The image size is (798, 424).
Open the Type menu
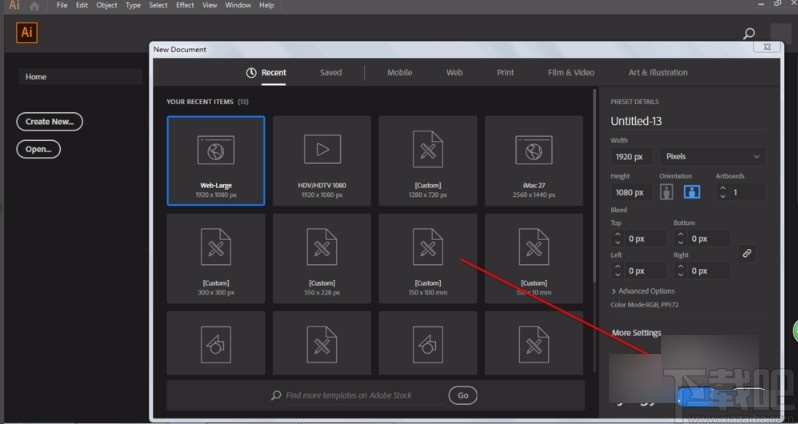[x=133, y=5]
